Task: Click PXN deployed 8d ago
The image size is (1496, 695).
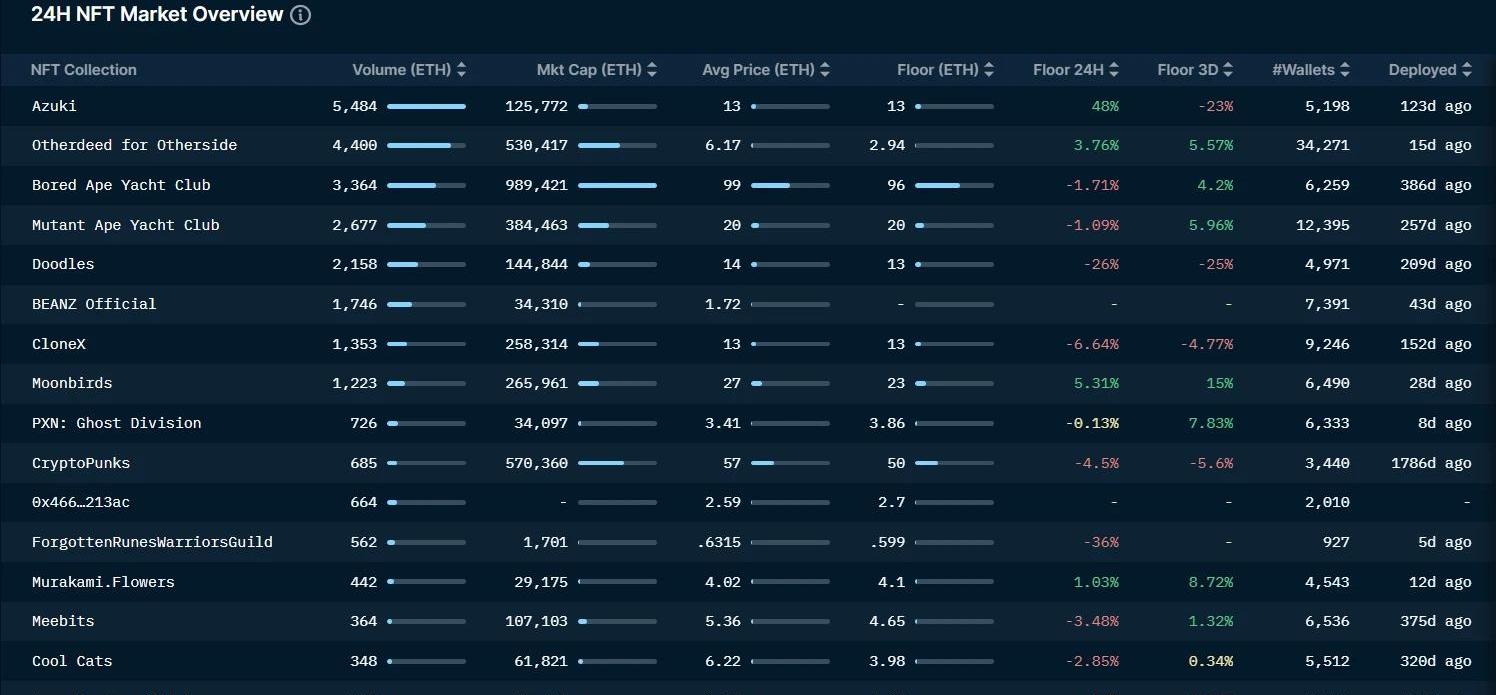Action: [x=1445, y=423]
